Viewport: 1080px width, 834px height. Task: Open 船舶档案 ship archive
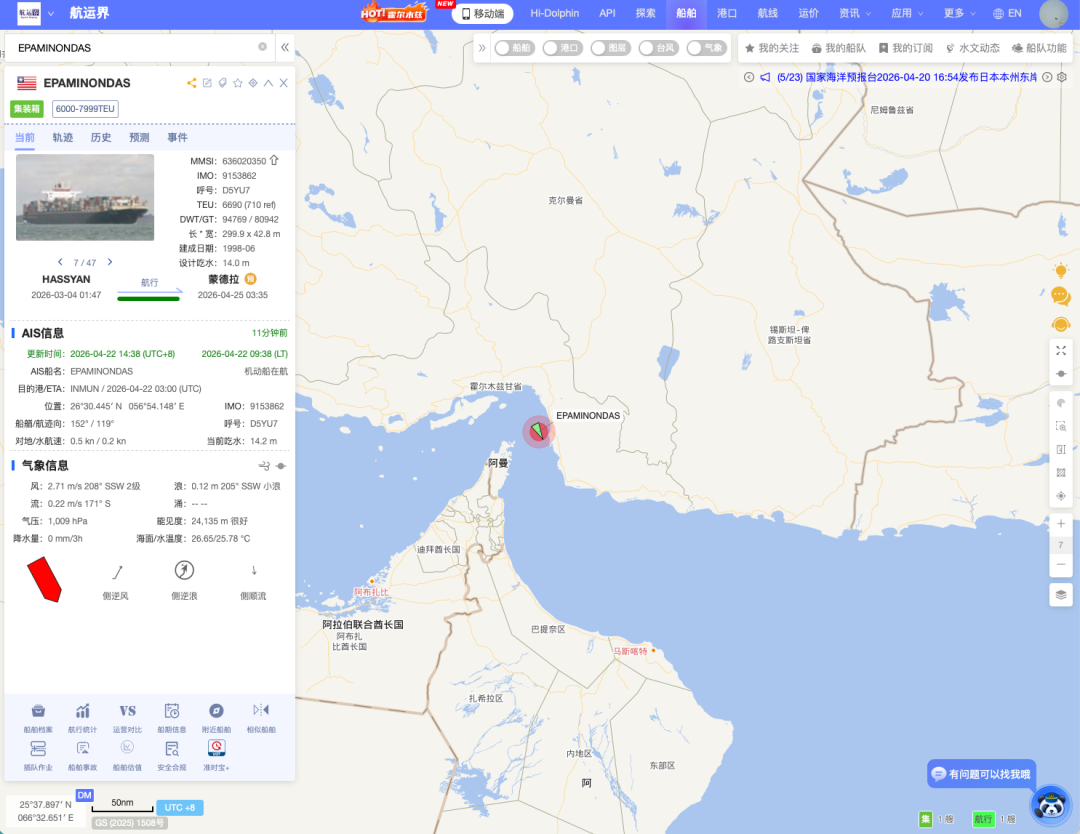[x=38, y=715]
